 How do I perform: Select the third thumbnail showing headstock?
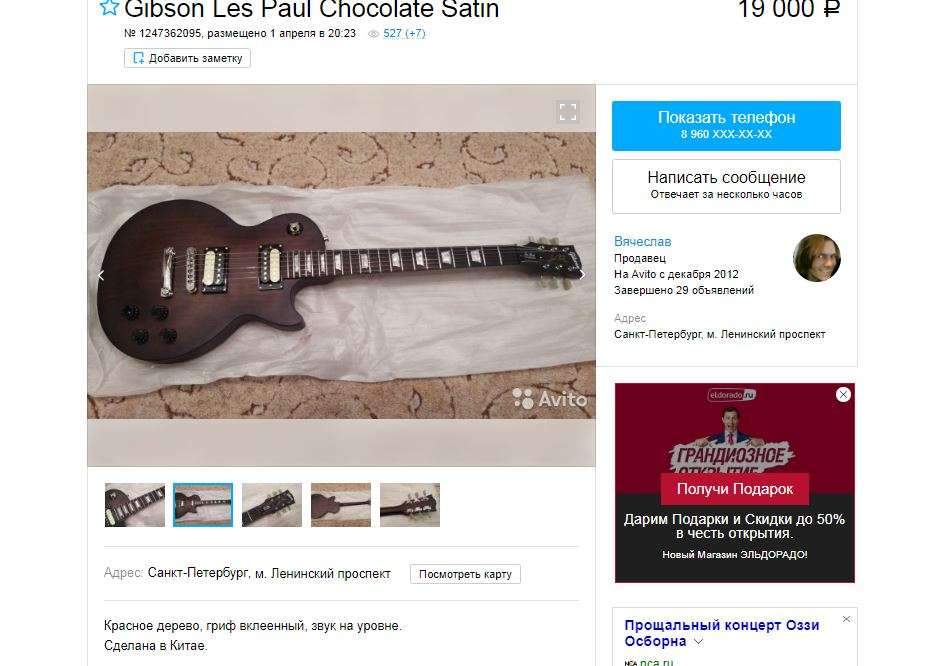click(272, 505)
